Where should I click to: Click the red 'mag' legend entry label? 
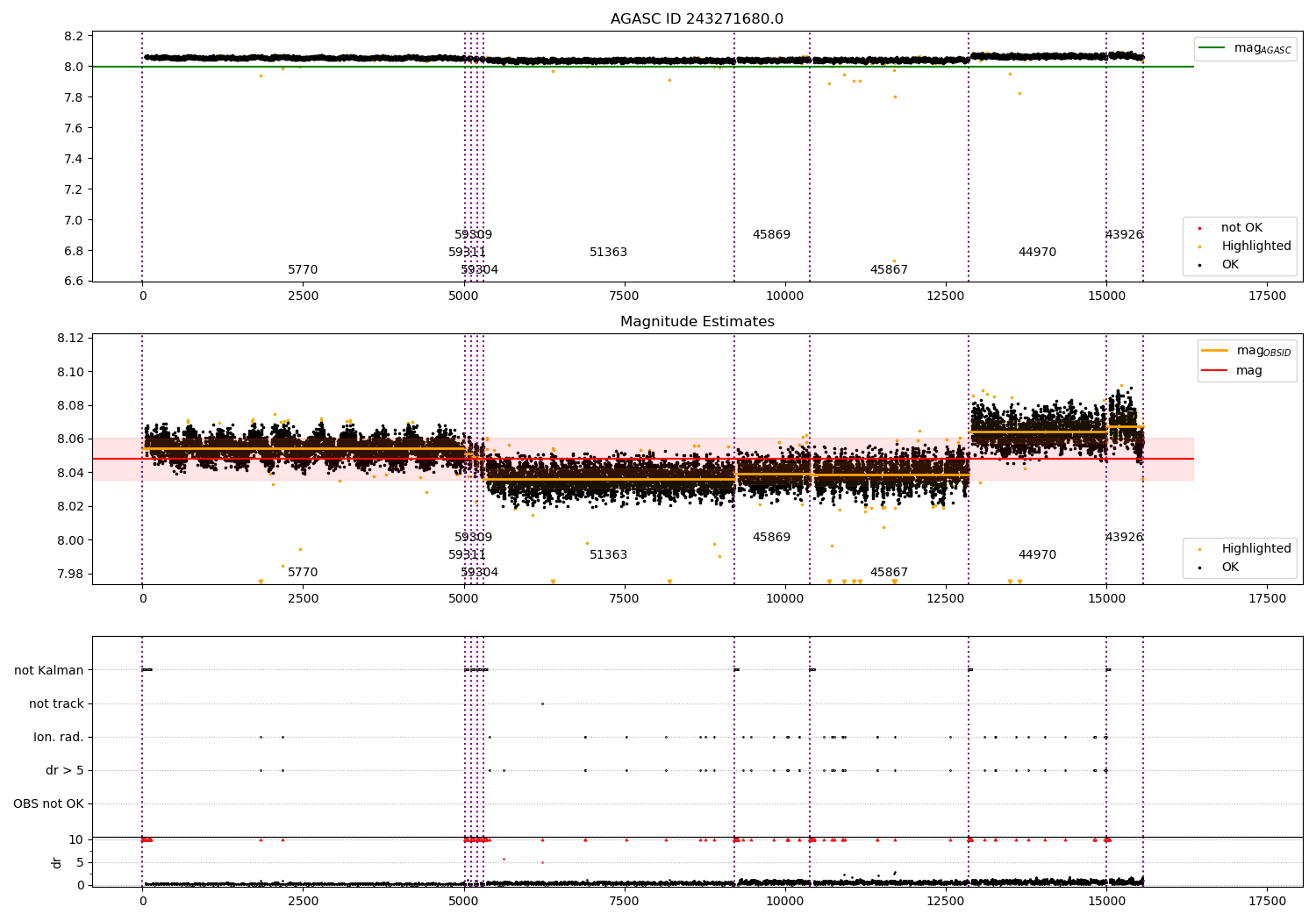pyautogui.click(x=1249, y=371)
